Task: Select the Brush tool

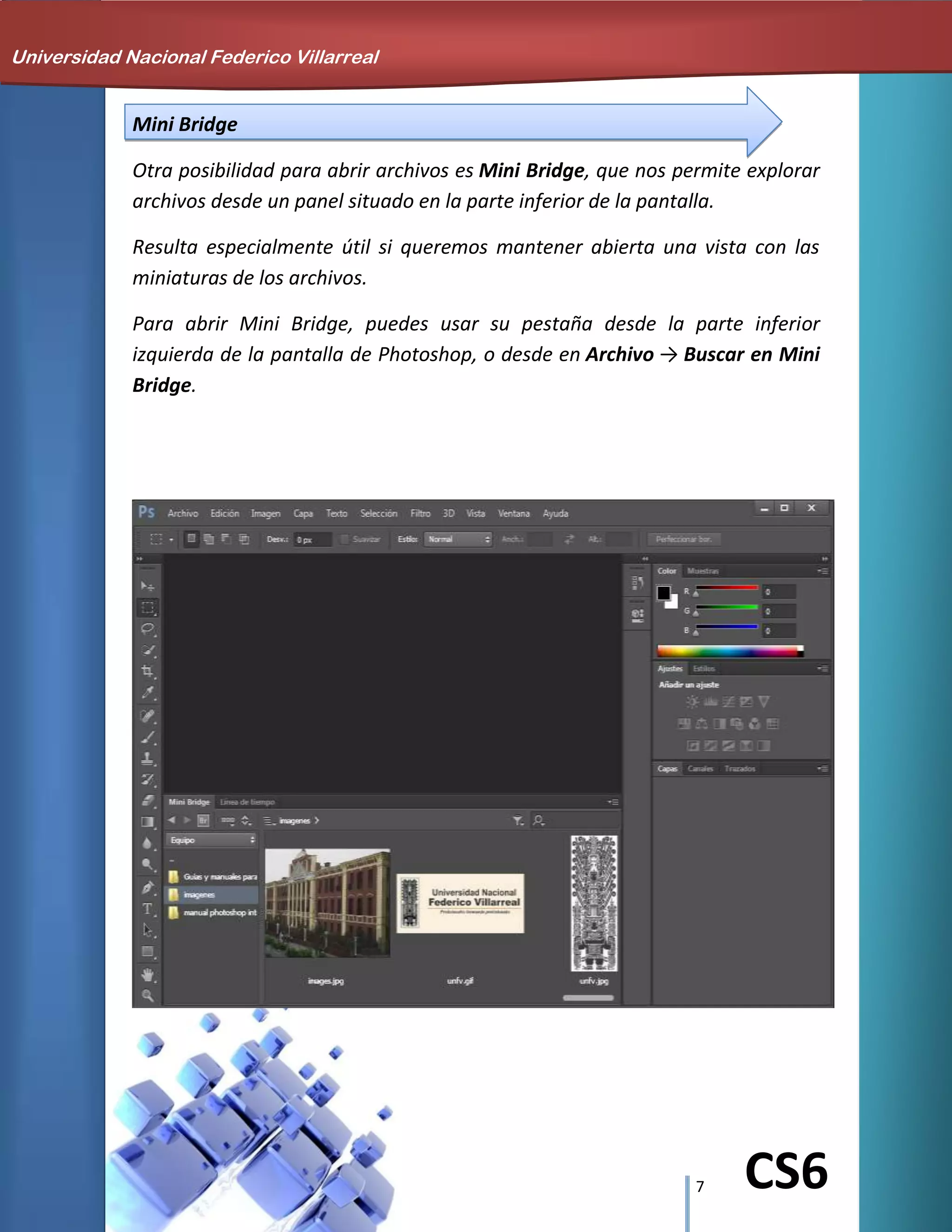Action: pyautogui.click(x=148, y=737)
